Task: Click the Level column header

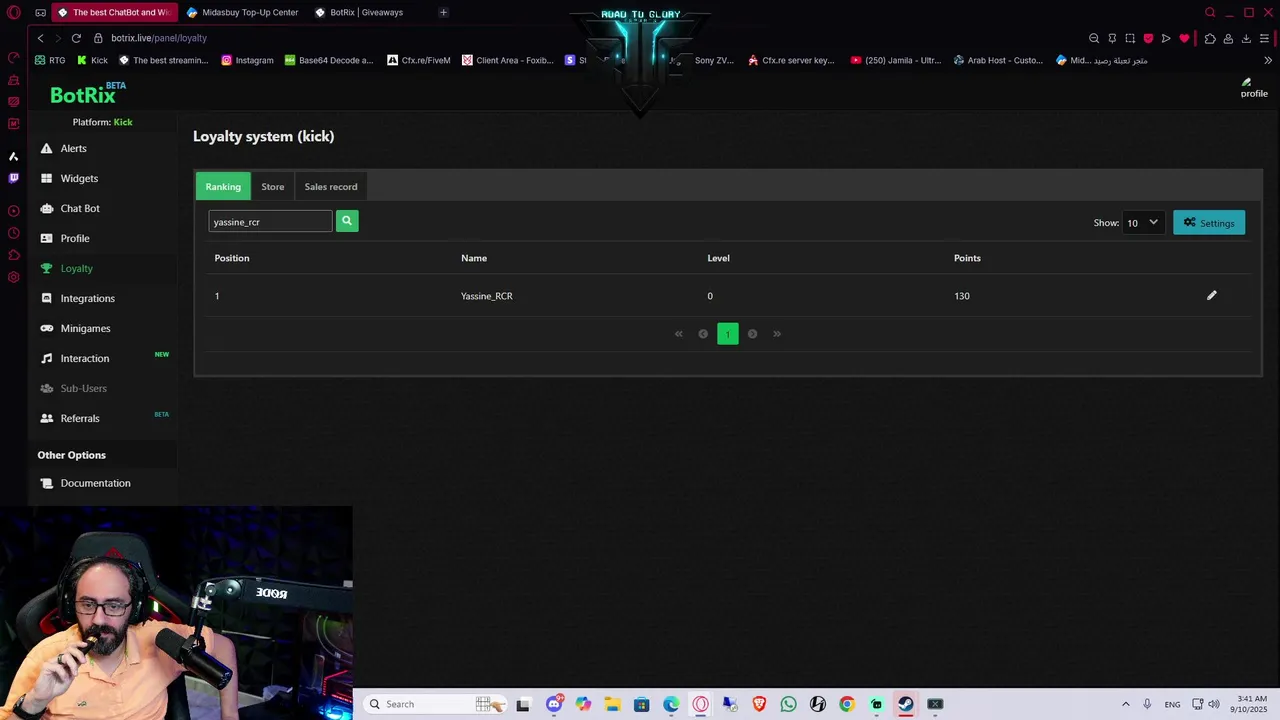Action: 719,258
